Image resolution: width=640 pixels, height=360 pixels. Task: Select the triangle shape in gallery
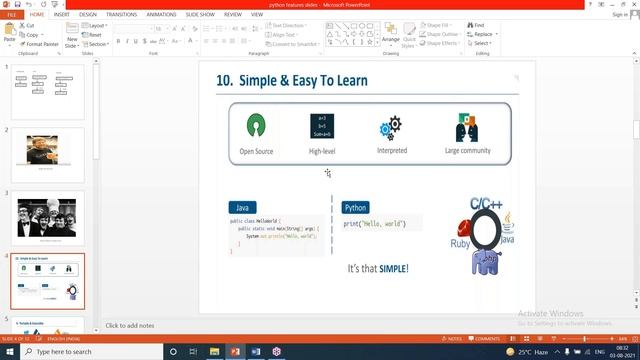click(x=329, y=34)
